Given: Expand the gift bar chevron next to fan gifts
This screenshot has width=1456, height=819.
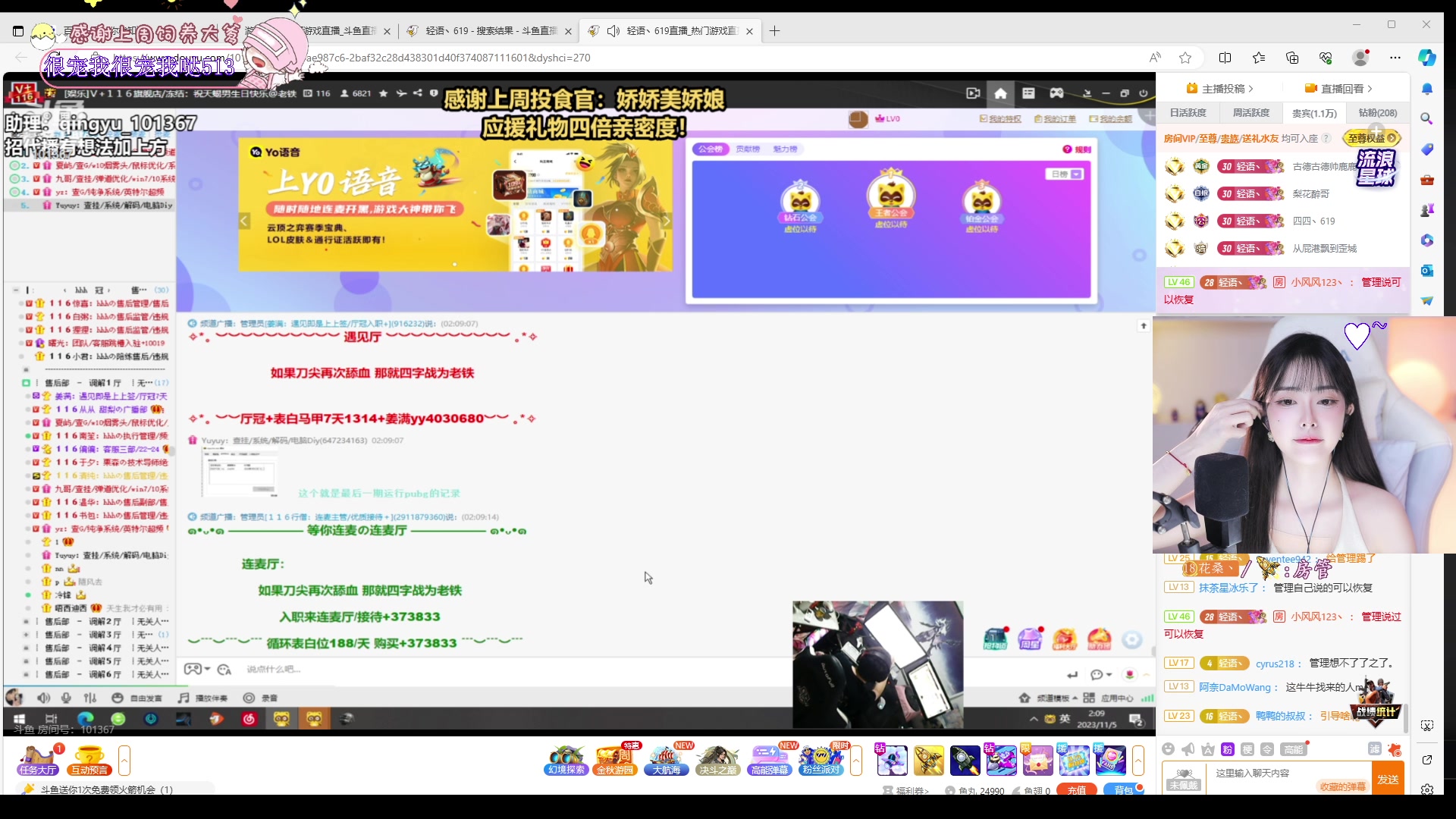Looking at the screenshot, I should tap(1138, 760).
